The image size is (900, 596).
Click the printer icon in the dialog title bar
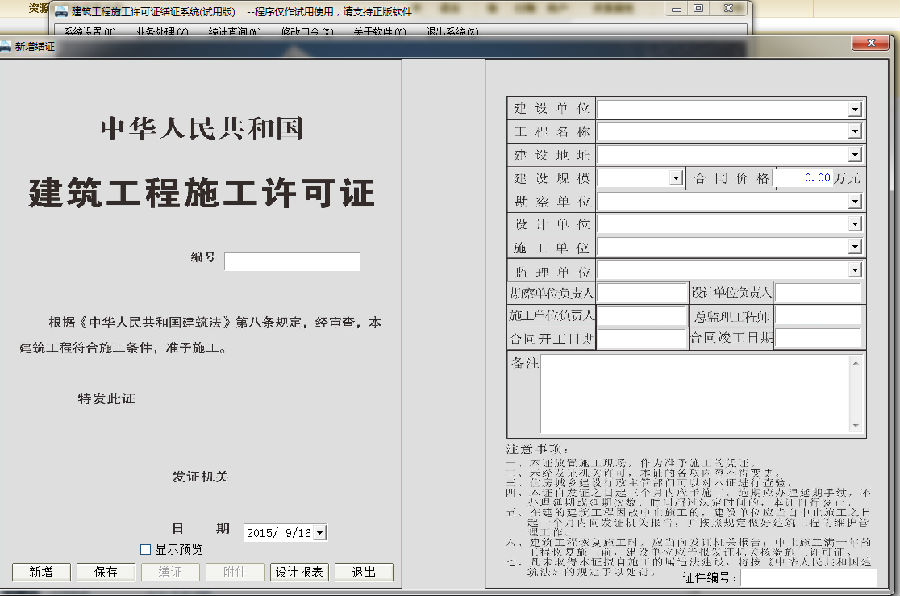pyautogui.click(x=5, y=47)
